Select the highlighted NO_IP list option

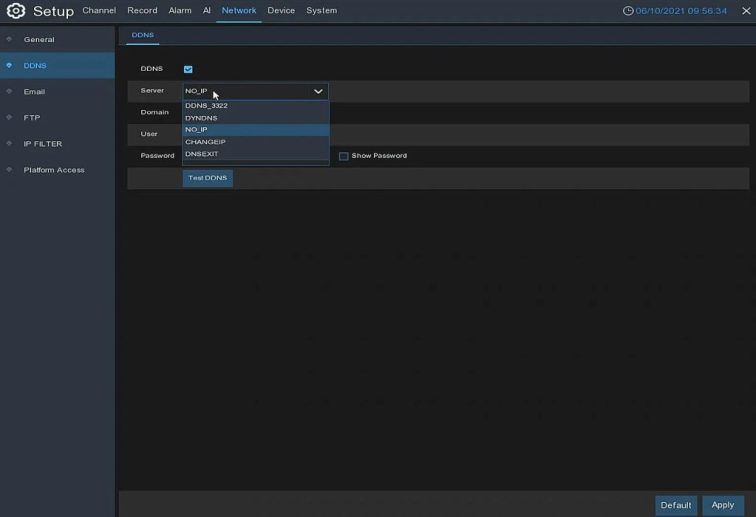click(256, 130)
